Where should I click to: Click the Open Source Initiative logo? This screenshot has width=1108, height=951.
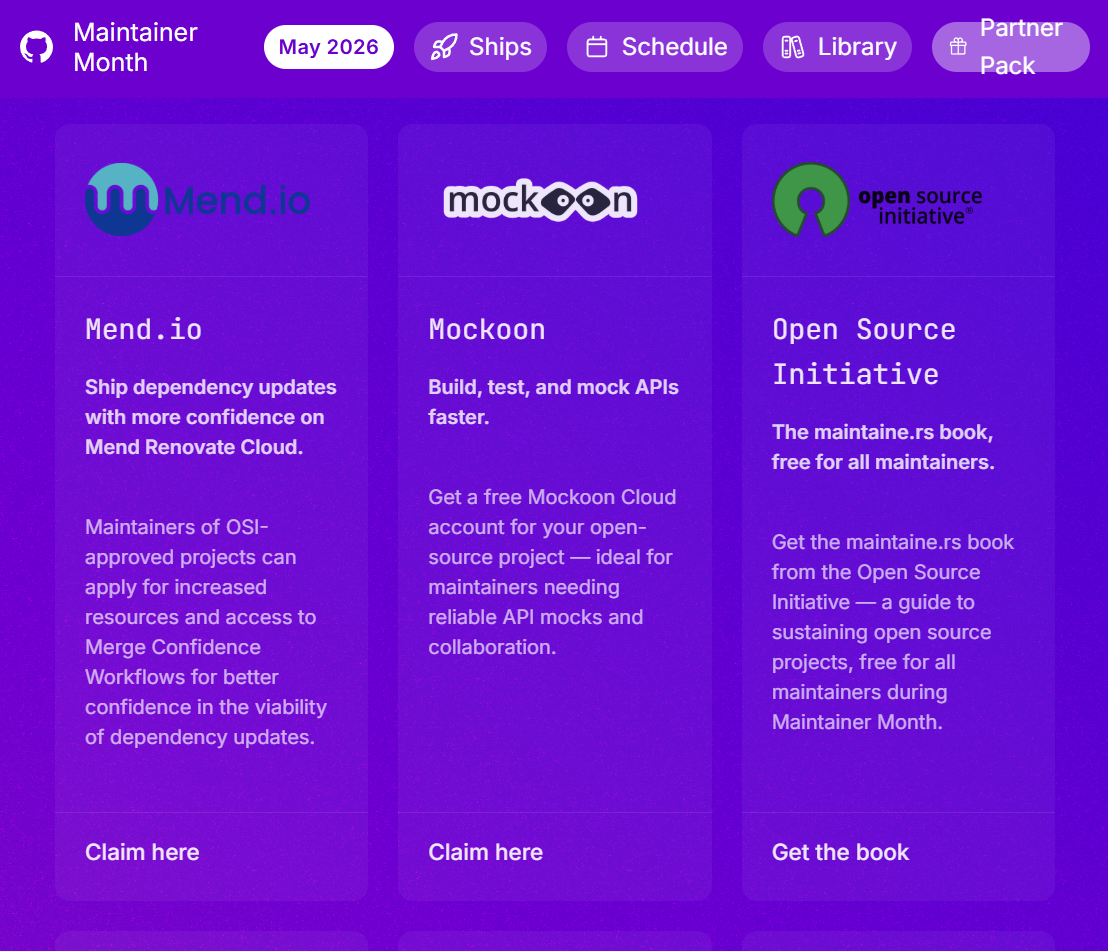(877, 200)
